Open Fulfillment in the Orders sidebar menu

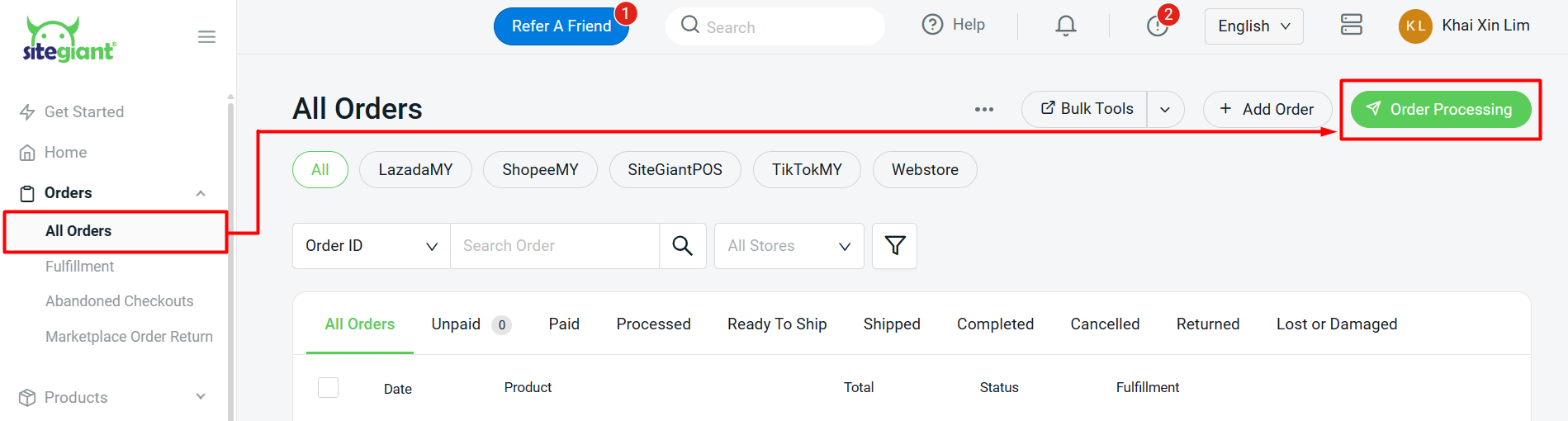pos(80,267)
